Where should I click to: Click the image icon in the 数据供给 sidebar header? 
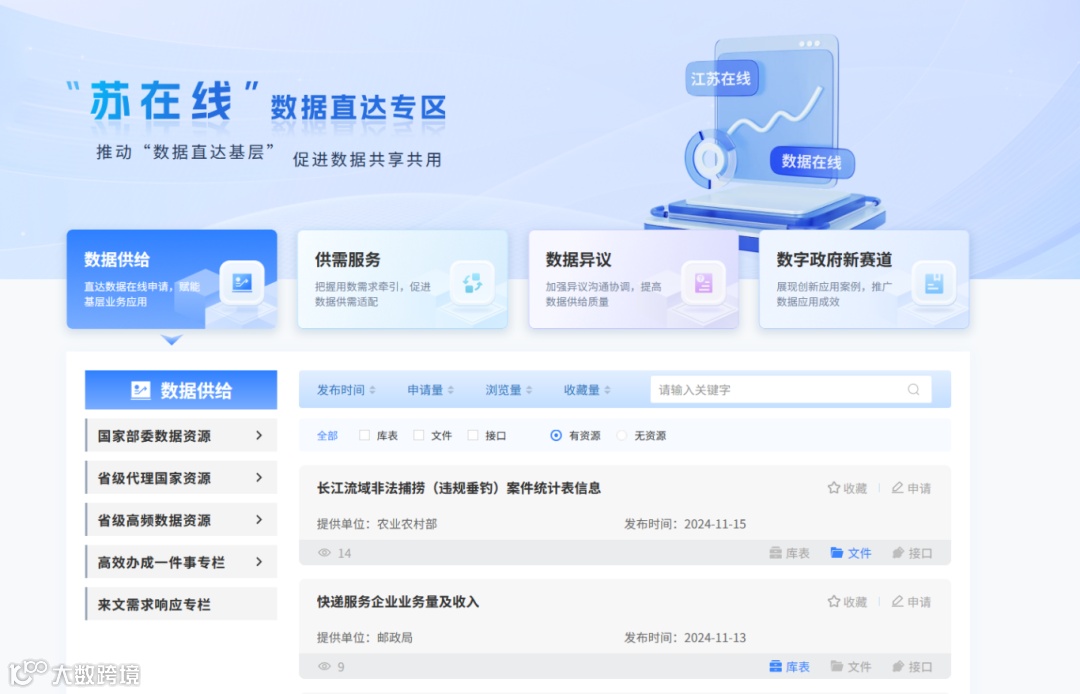(141, 390)
